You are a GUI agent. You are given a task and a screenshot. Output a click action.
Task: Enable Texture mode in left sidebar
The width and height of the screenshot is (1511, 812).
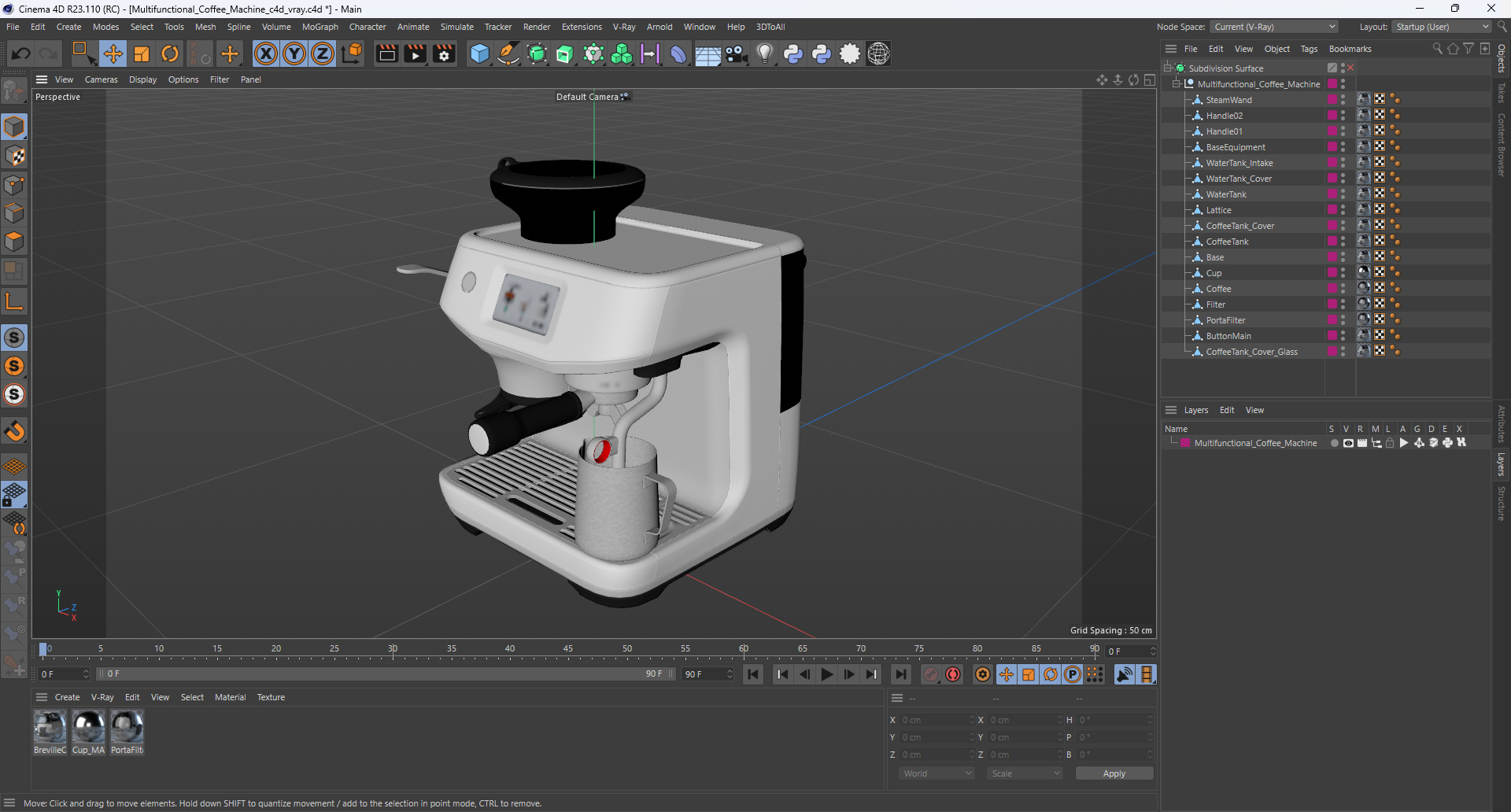coord(14,156)
